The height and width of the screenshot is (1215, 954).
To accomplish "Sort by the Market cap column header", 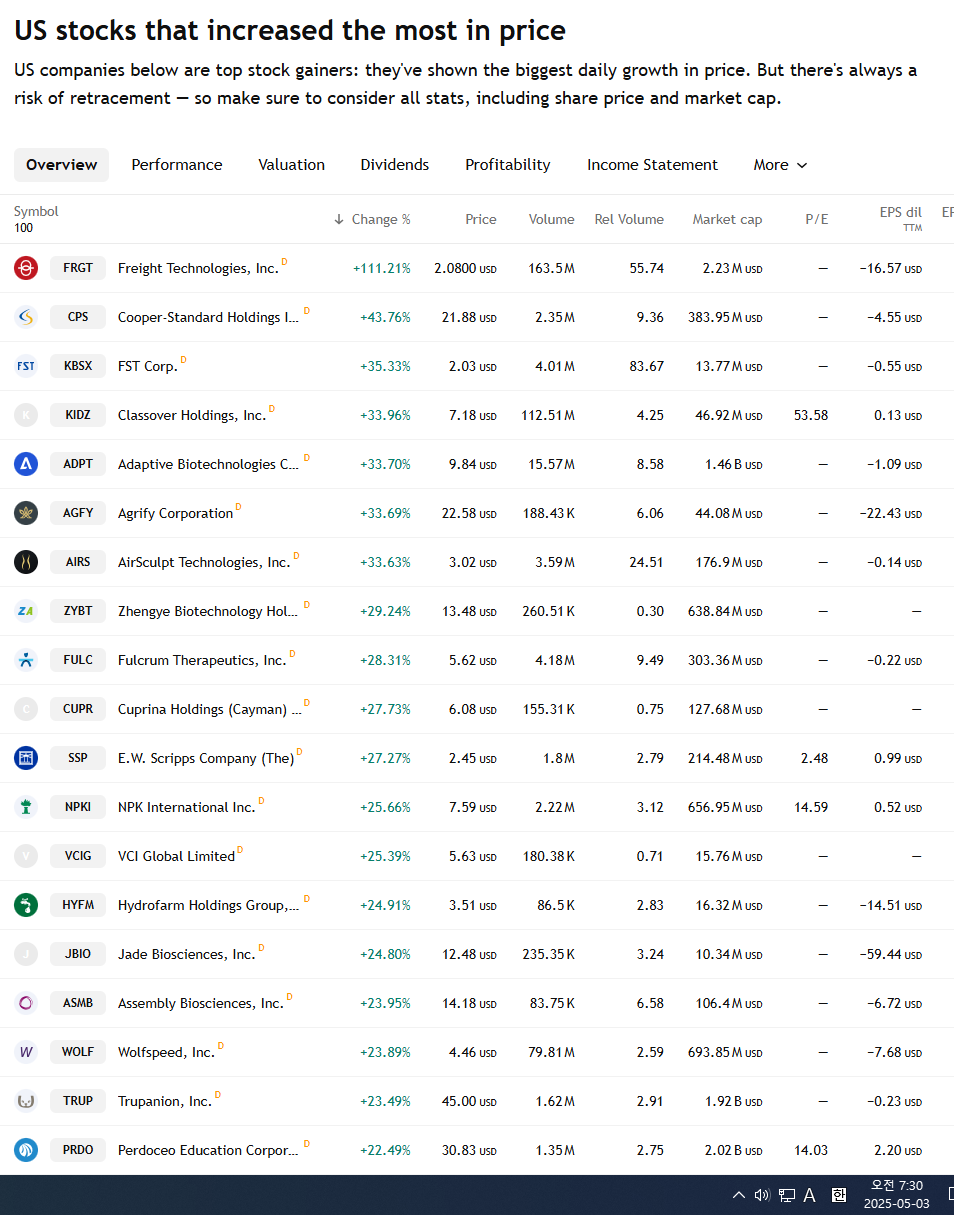I will 727,219.
